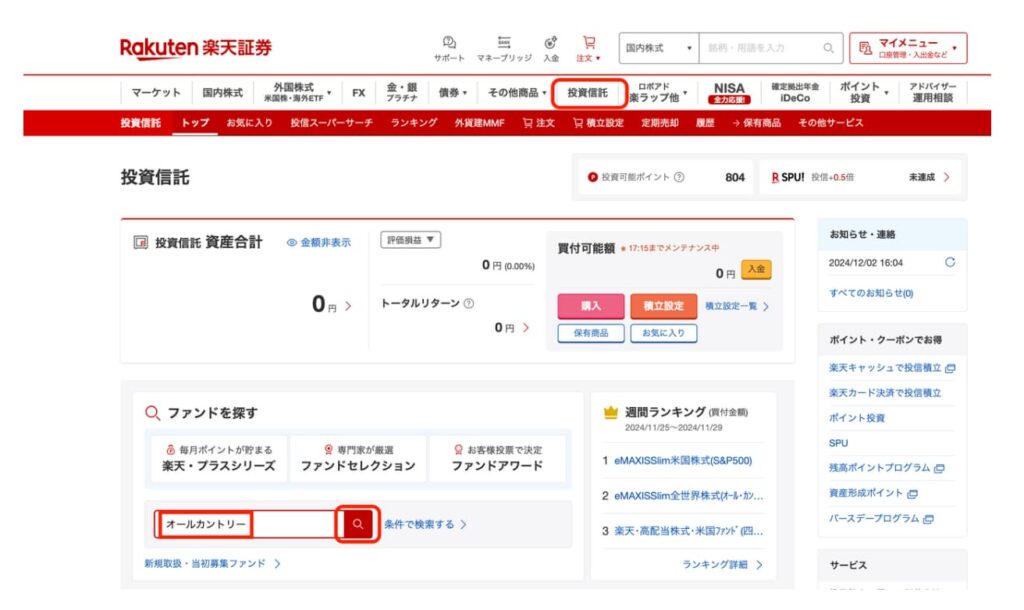Click the ランキング詳細 arrow
This screenshot has width=1024, height=610.
(759, 565)
